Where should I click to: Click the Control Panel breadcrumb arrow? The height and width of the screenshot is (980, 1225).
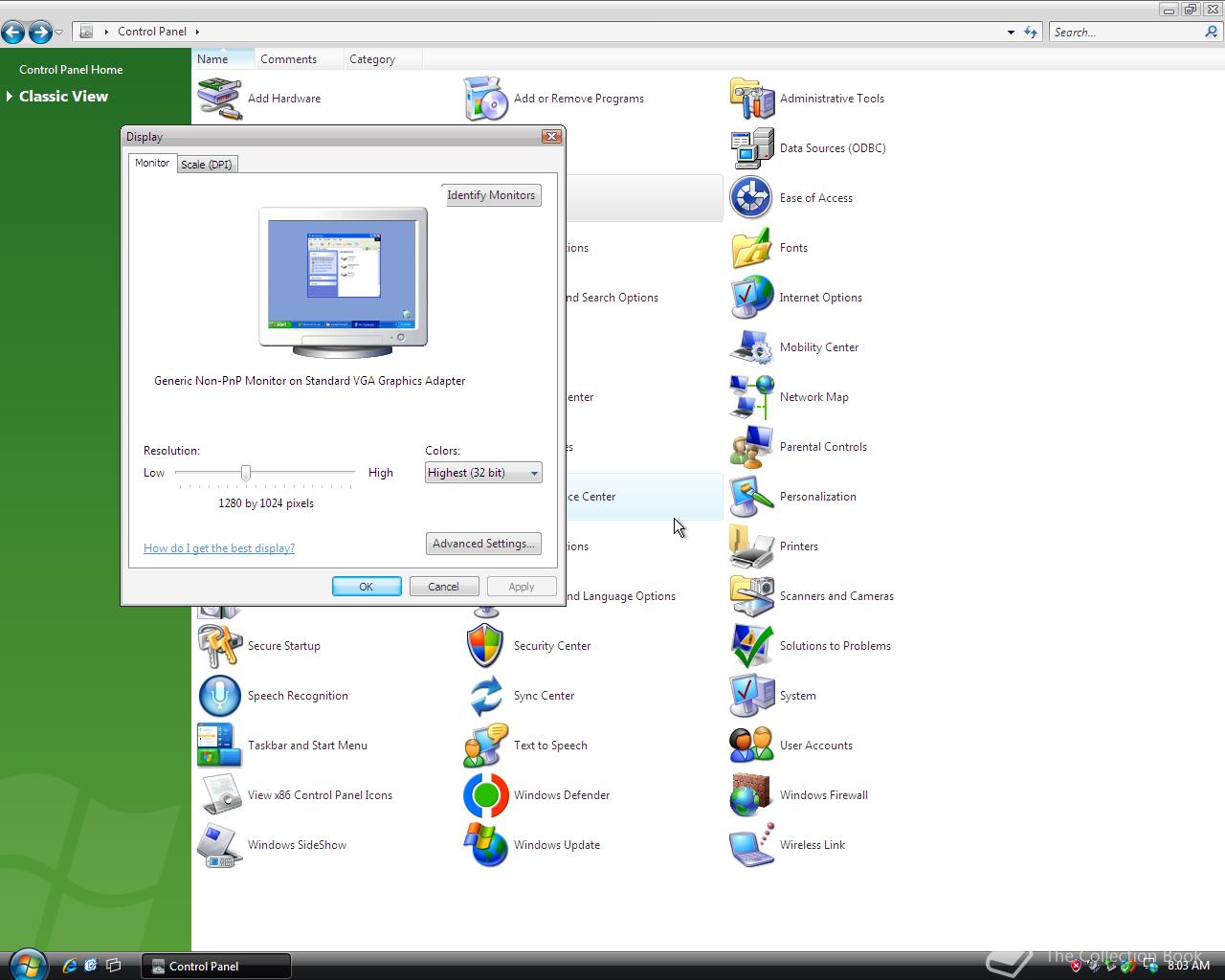(197, 32)
